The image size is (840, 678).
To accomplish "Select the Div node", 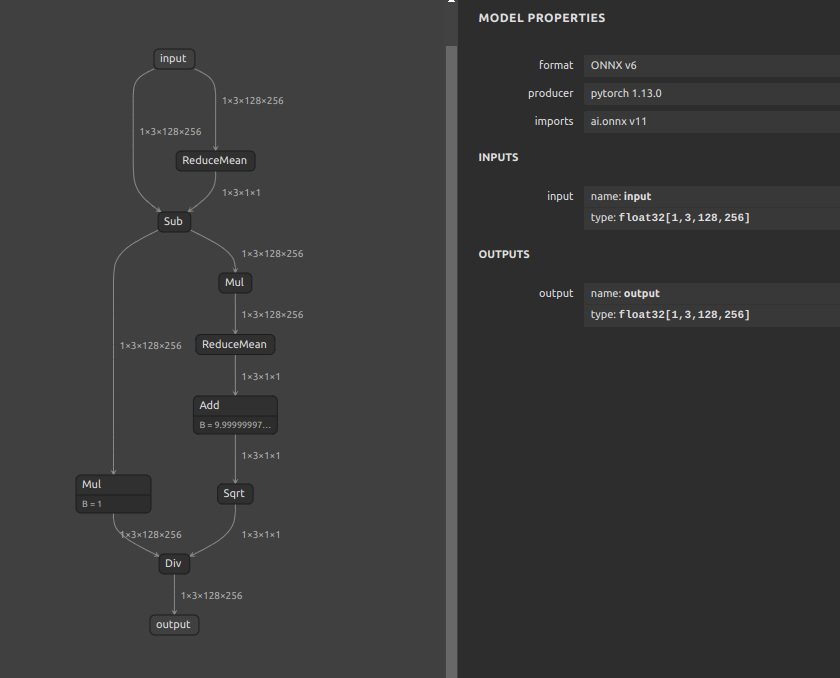I will point(174,563).
